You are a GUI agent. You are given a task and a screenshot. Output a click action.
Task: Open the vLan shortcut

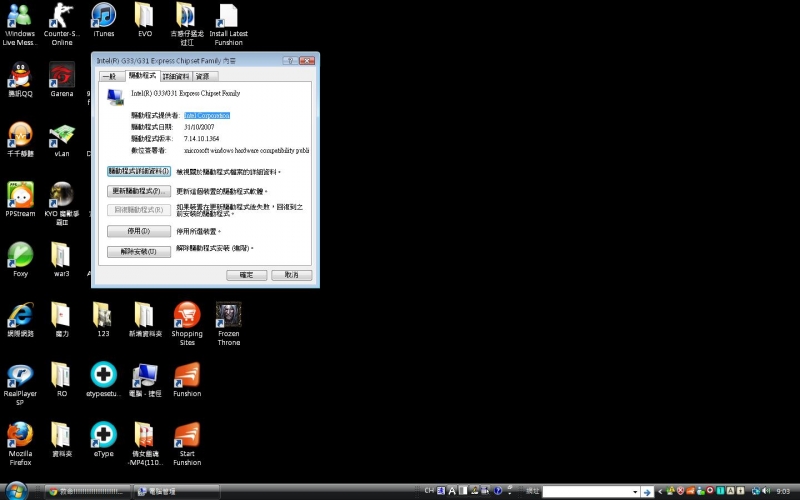tap(62, 140)
